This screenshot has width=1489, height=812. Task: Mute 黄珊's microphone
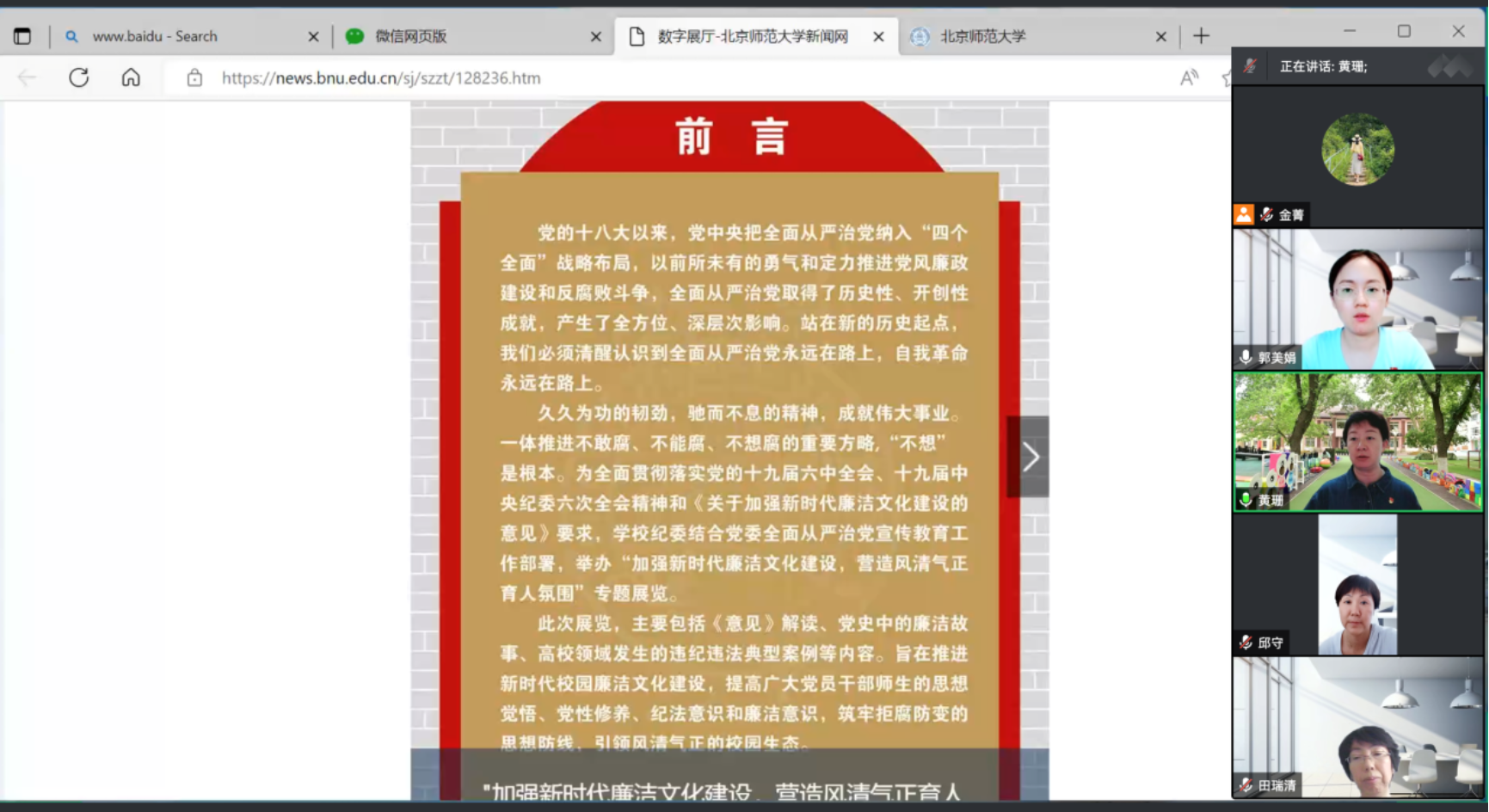[1245, 500]
